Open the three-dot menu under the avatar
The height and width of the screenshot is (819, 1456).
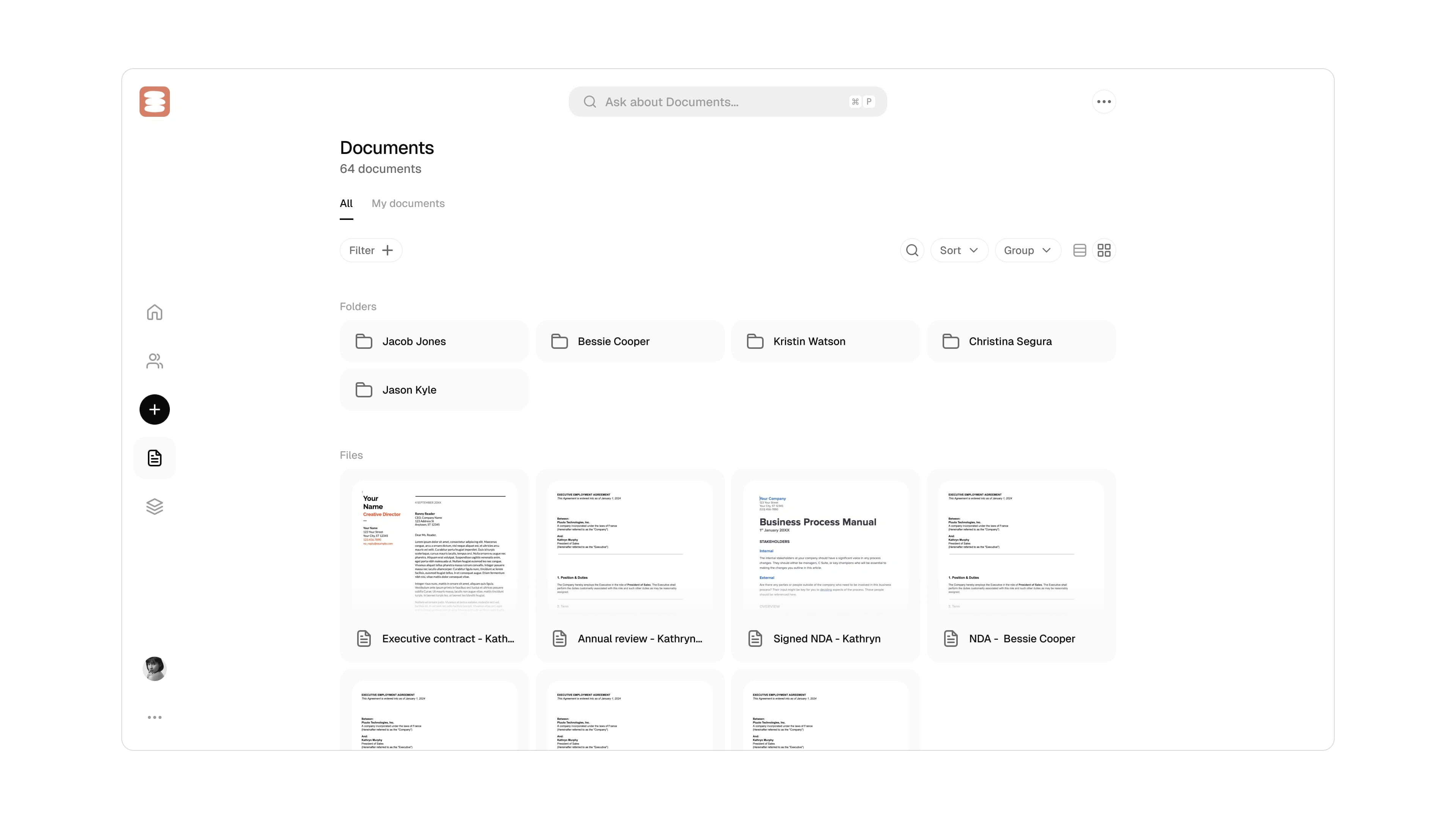point(154,717)
